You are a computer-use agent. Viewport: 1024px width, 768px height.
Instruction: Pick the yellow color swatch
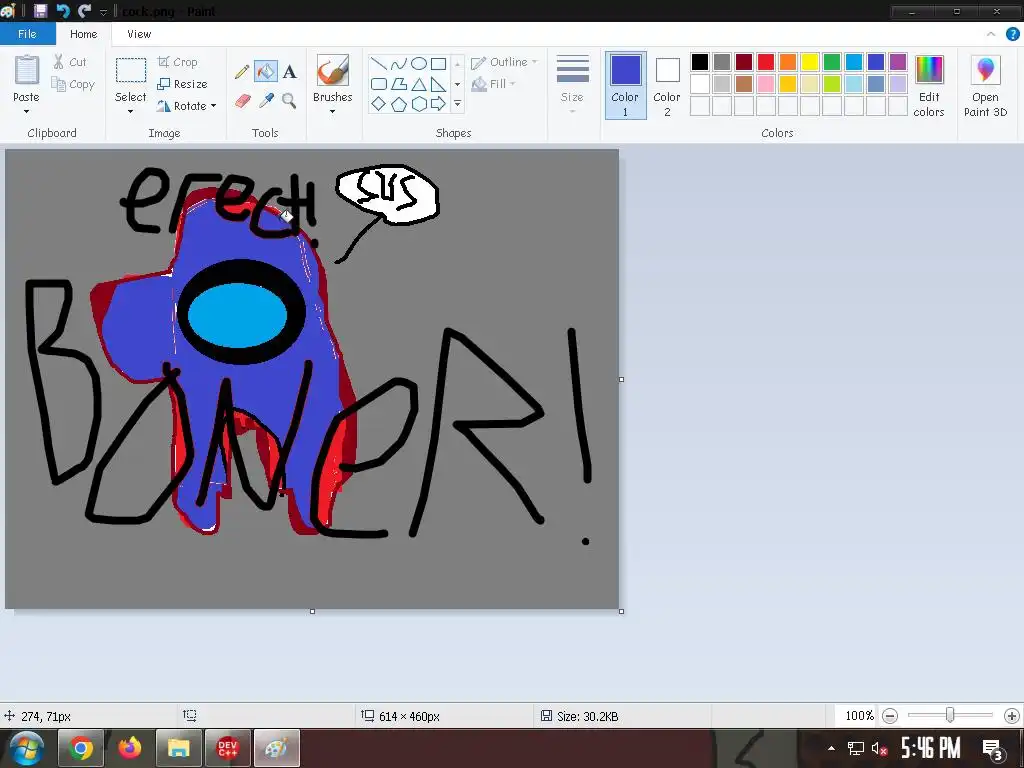[810, 61]
